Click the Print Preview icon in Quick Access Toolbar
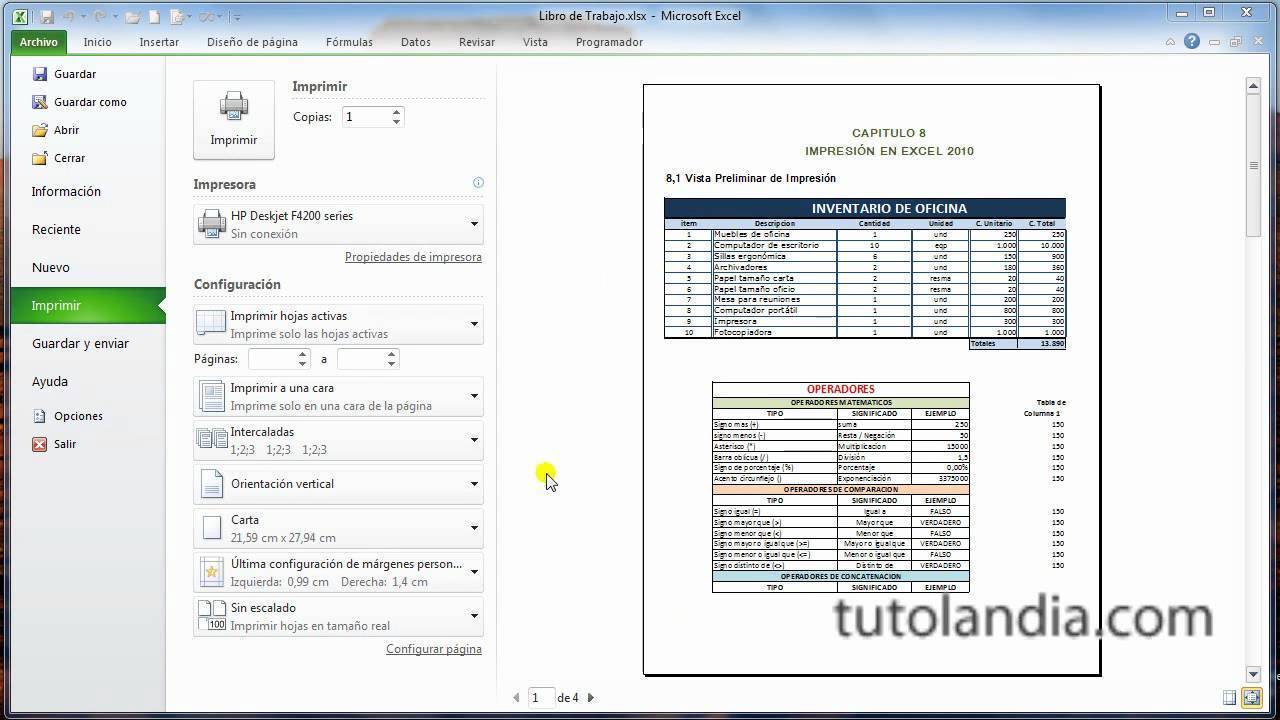 [176, 16]
